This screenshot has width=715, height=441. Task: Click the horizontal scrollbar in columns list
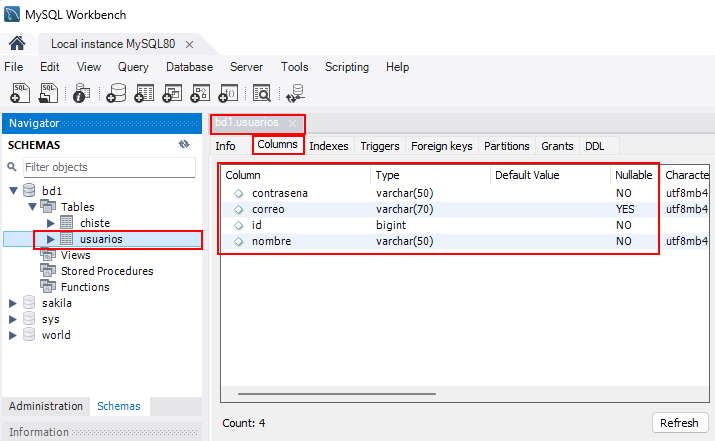pyautogui.click(x=337, y=394)
